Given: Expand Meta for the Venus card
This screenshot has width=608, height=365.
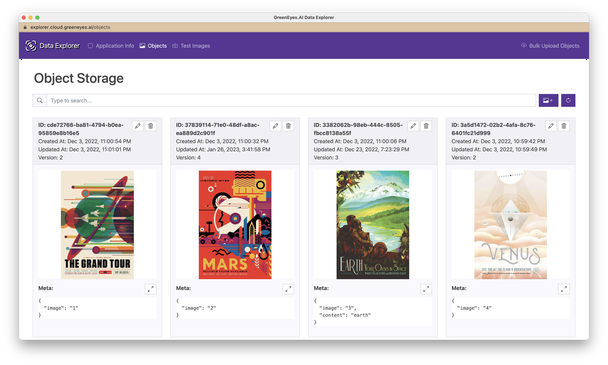Looking at the screenshot, I should 563,289.
